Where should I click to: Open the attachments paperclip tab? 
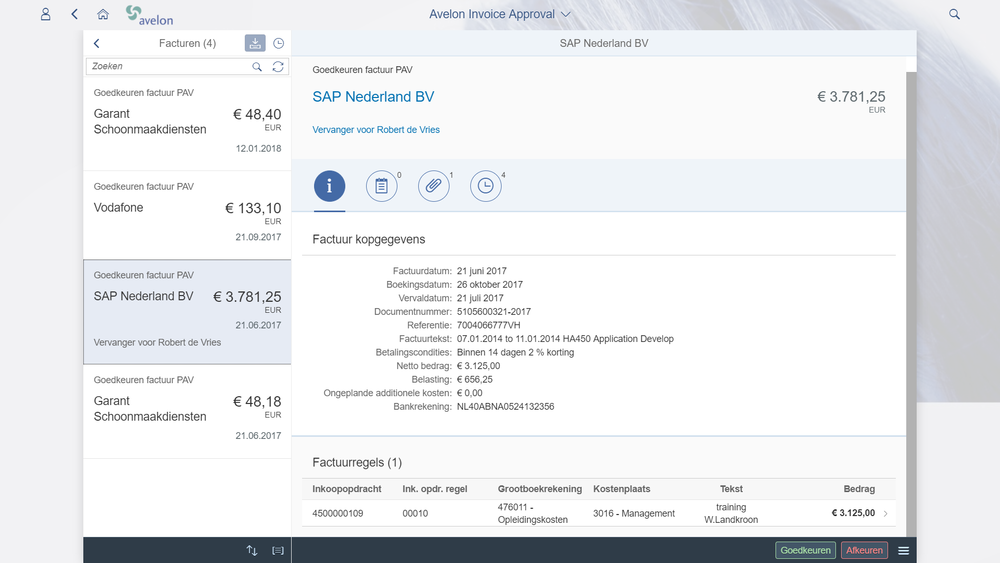pyautogui.click(x=434, y=186)
